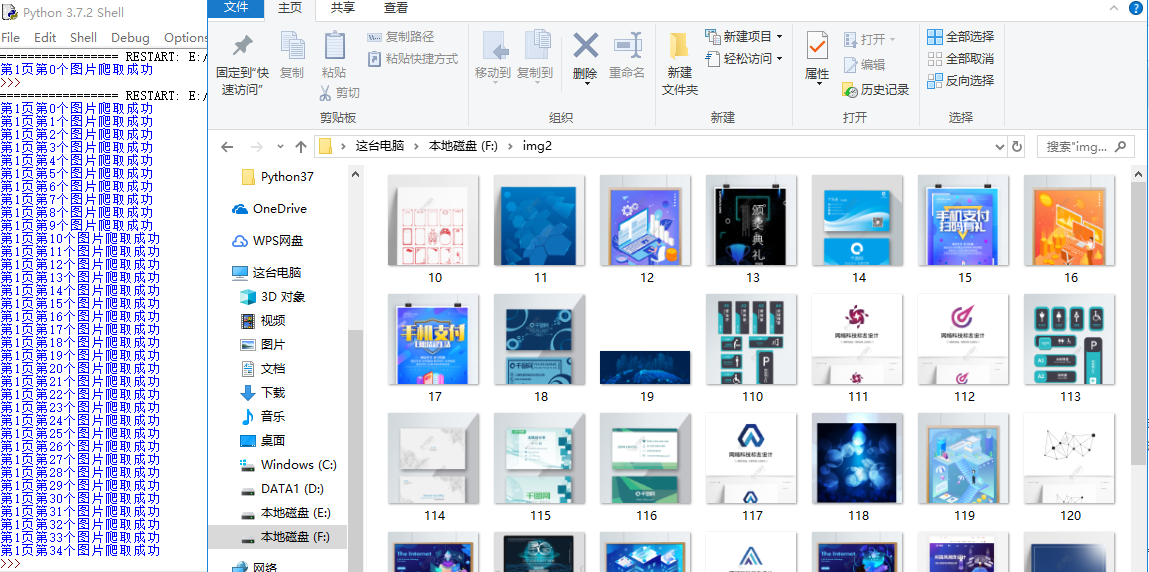Image resolution: width=1149 pixels, height=572 pixels.
Task: Click the Rename icon
Action: [x=627, y=45]
